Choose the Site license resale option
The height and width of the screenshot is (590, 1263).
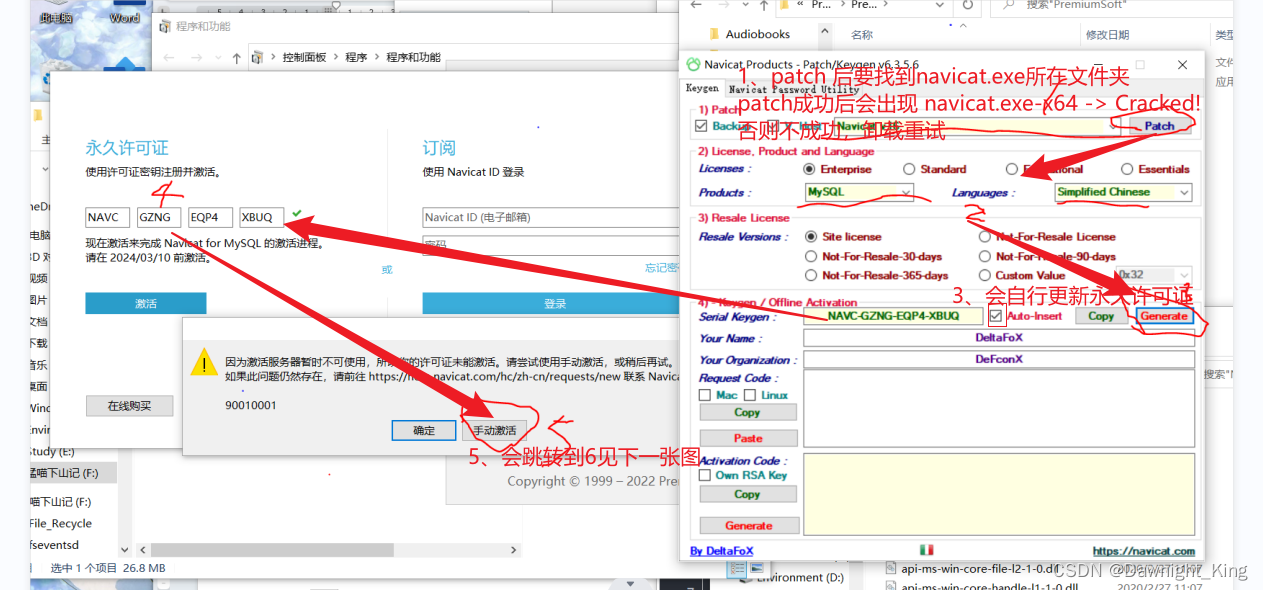[x=811, y=237]
